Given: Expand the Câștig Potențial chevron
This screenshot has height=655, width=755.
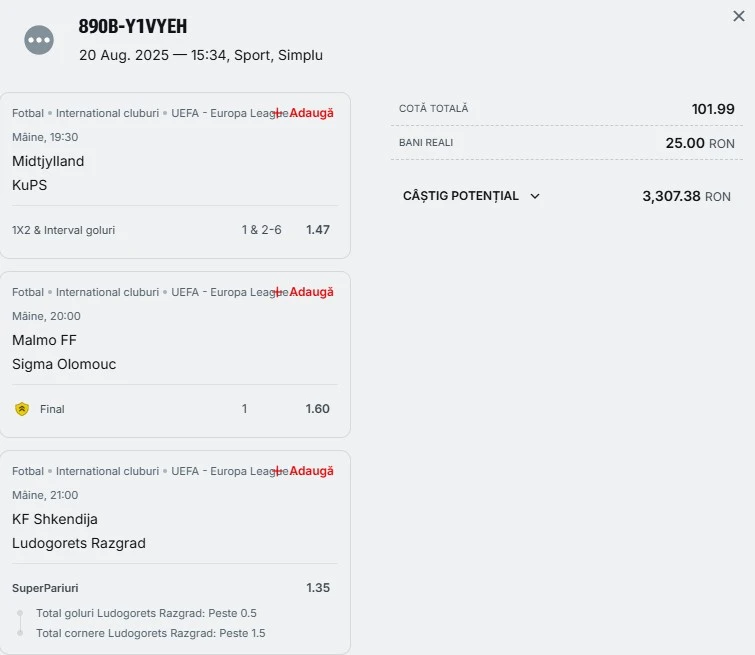Looking at the screenshot, I should click(x=534, y=196).
